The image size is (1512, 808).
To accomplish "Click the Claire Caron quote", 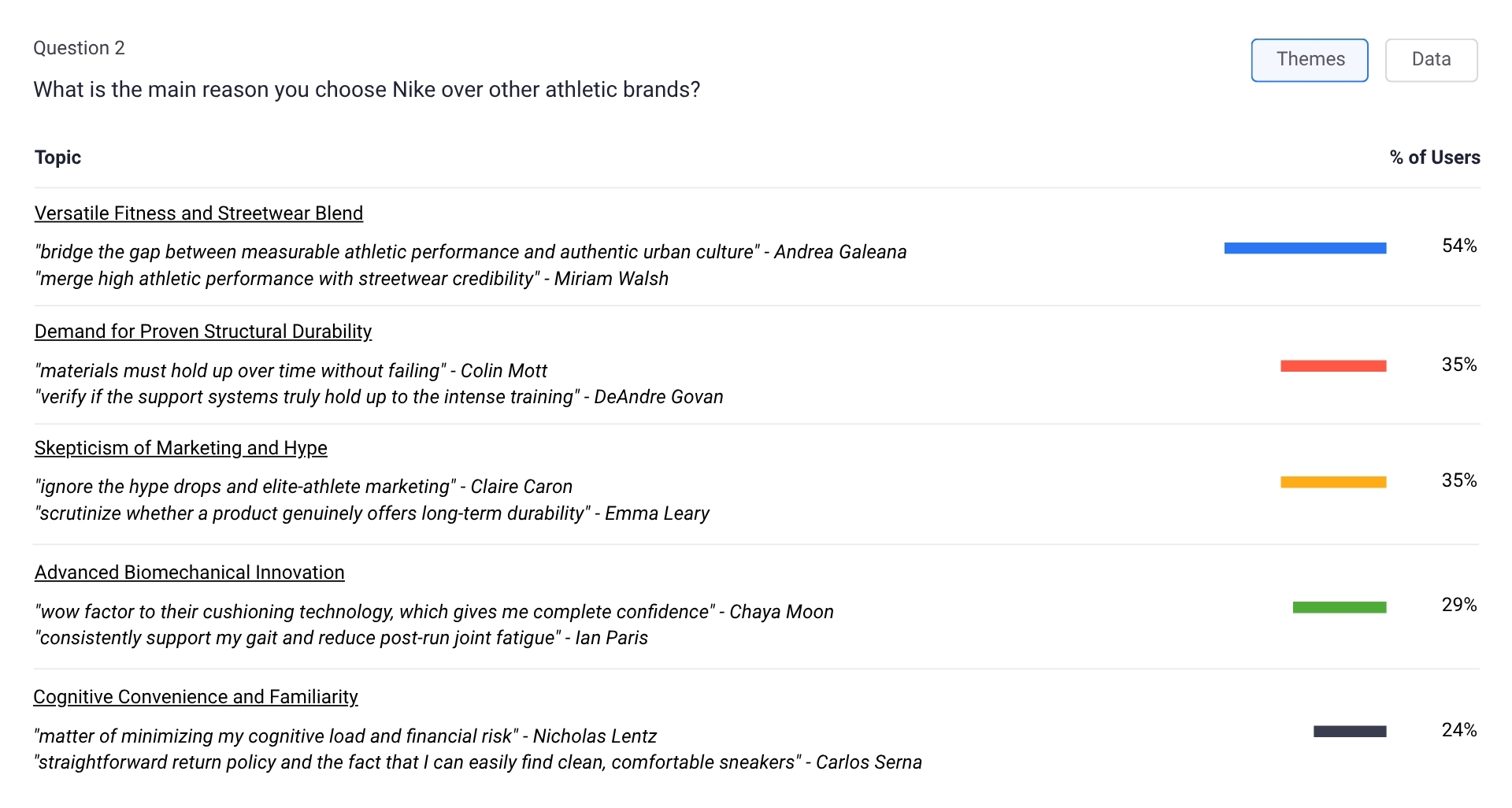I will pos(303,487).
